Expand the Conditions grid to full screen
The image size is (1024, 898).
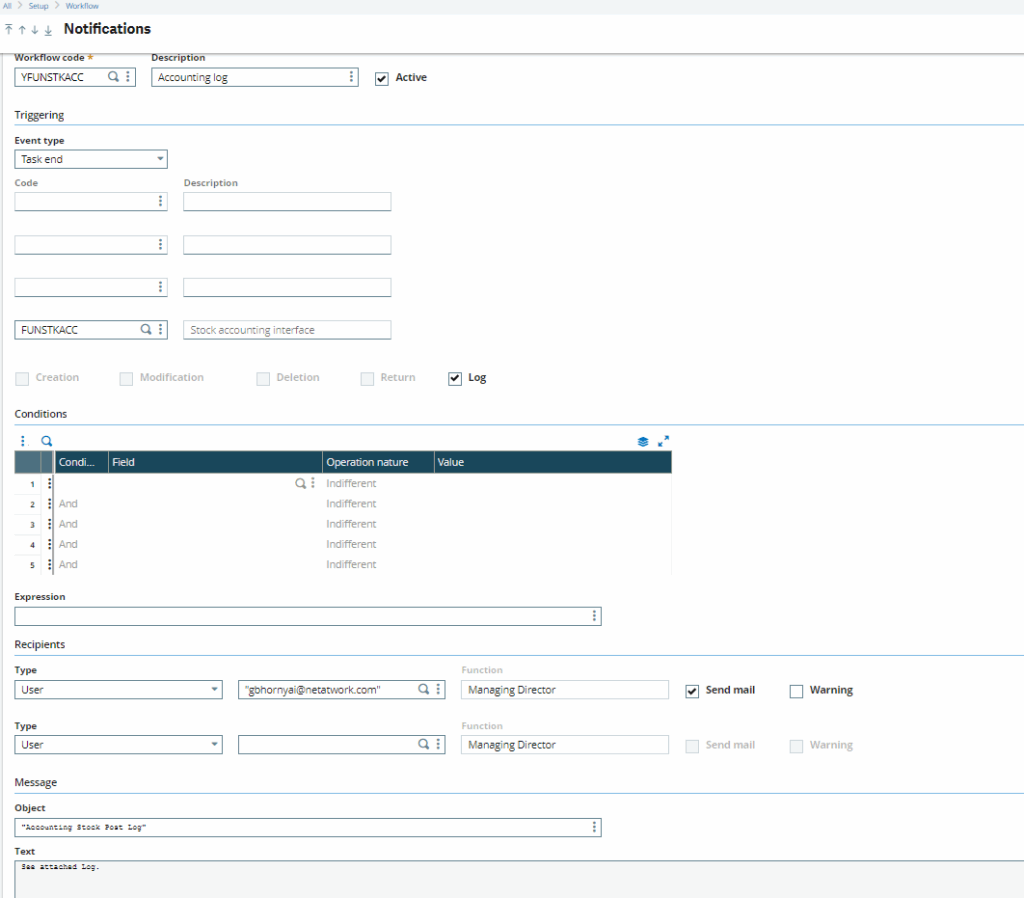point(664,440)
